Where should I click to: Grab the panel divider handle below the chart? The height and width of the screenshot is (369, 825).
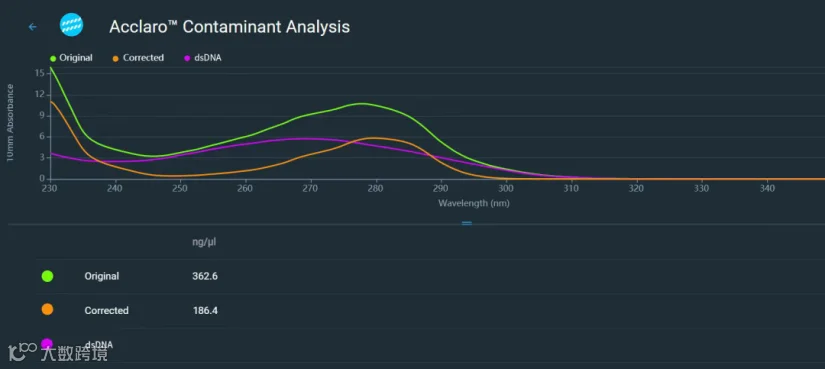467,223
